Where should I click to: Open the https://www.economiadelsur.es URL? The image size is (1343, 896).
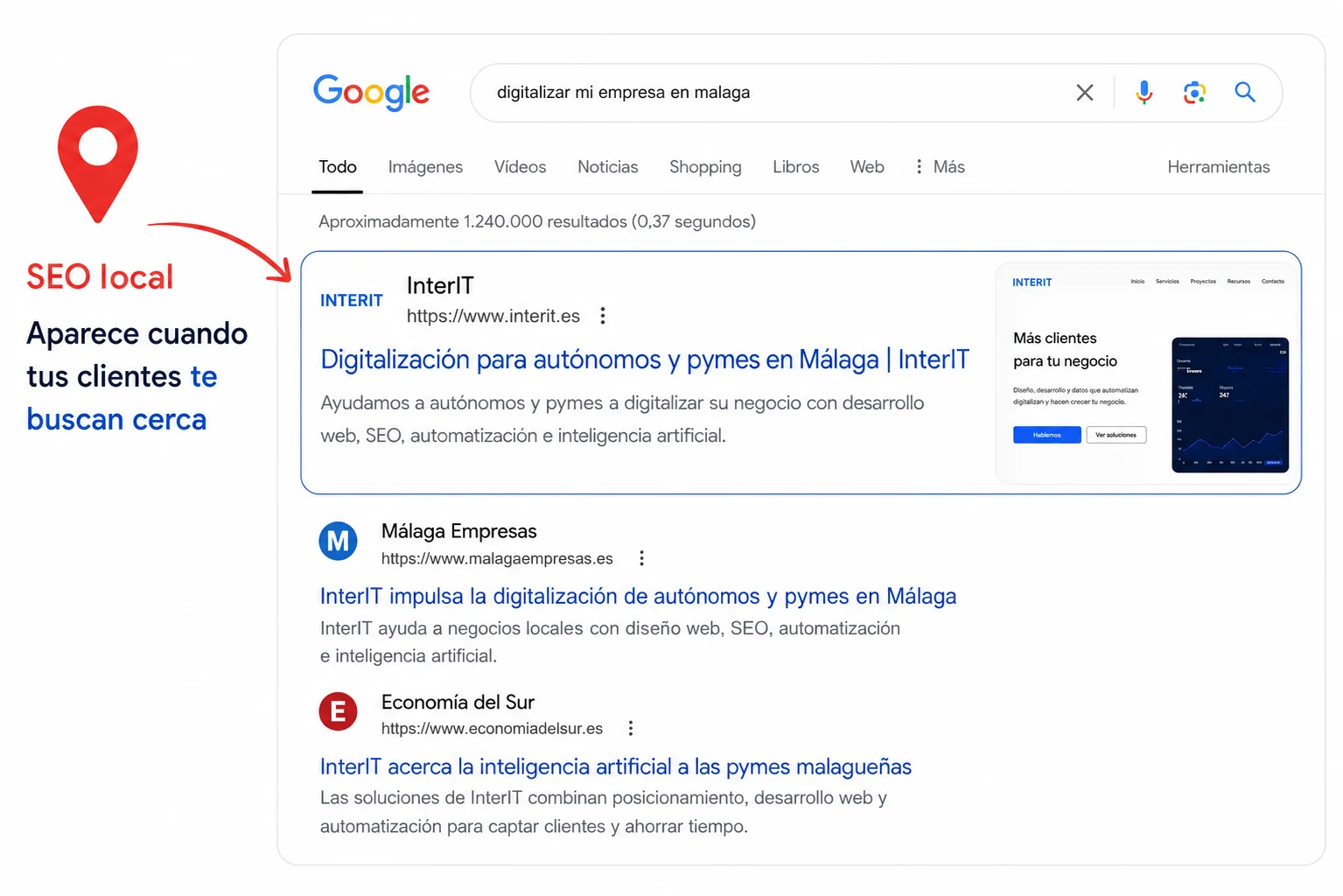[x=492, y=729]
